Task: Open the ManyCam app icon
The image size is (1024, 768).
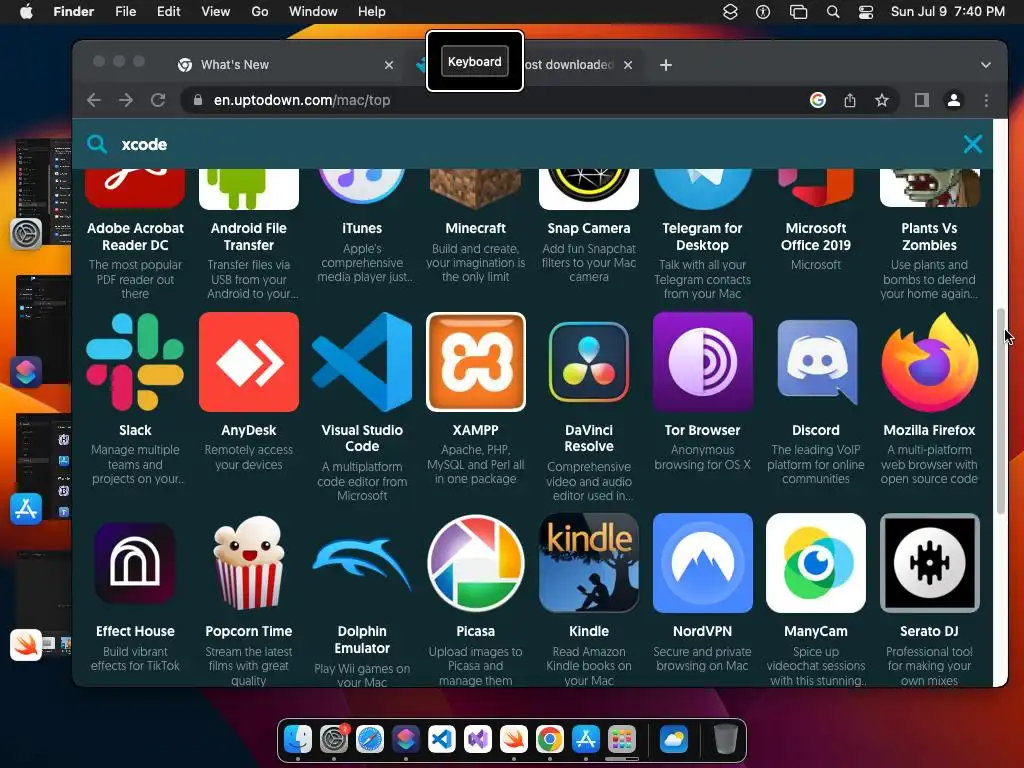Action: point(816,563)
